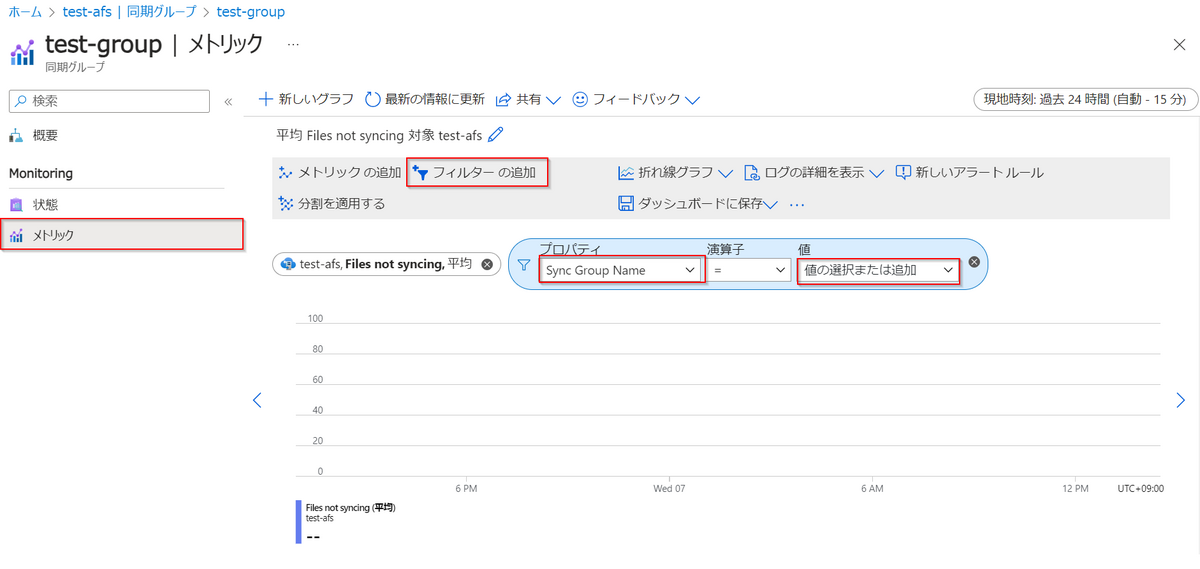The width and height of the screenshot is (1200, 569).
Task: Click the funnel icon in filter pill
Action: (x=523, y=267)
